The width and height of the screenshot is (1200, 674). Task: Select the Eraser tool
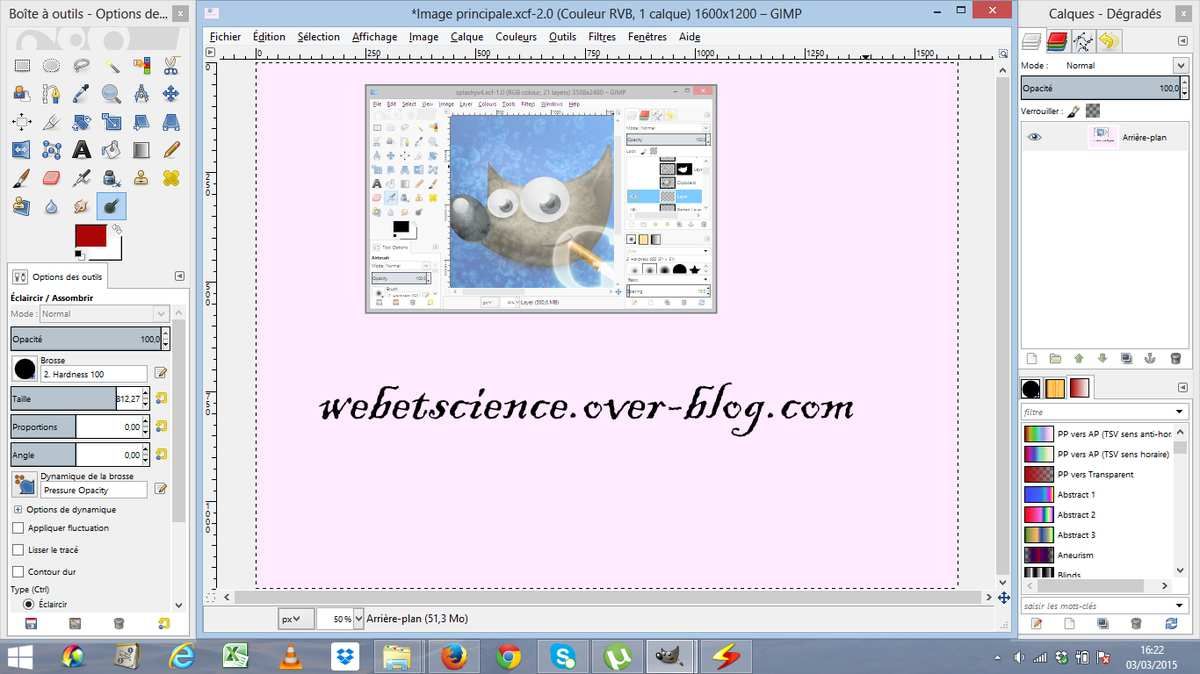(x=52, y=178)
